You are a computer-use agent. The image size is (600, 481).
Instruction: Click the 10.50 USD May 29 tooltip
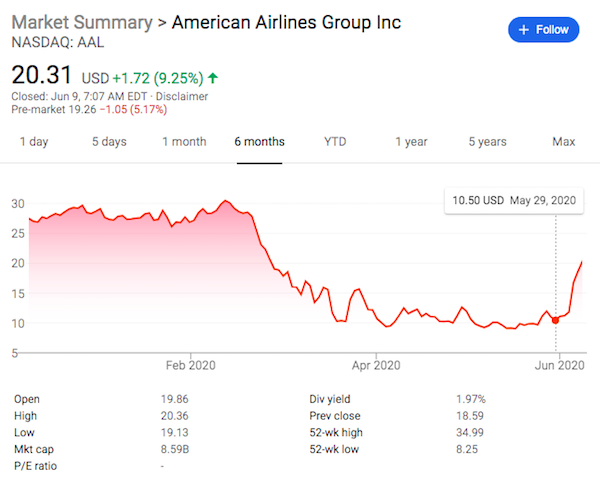tap(514, 201)
